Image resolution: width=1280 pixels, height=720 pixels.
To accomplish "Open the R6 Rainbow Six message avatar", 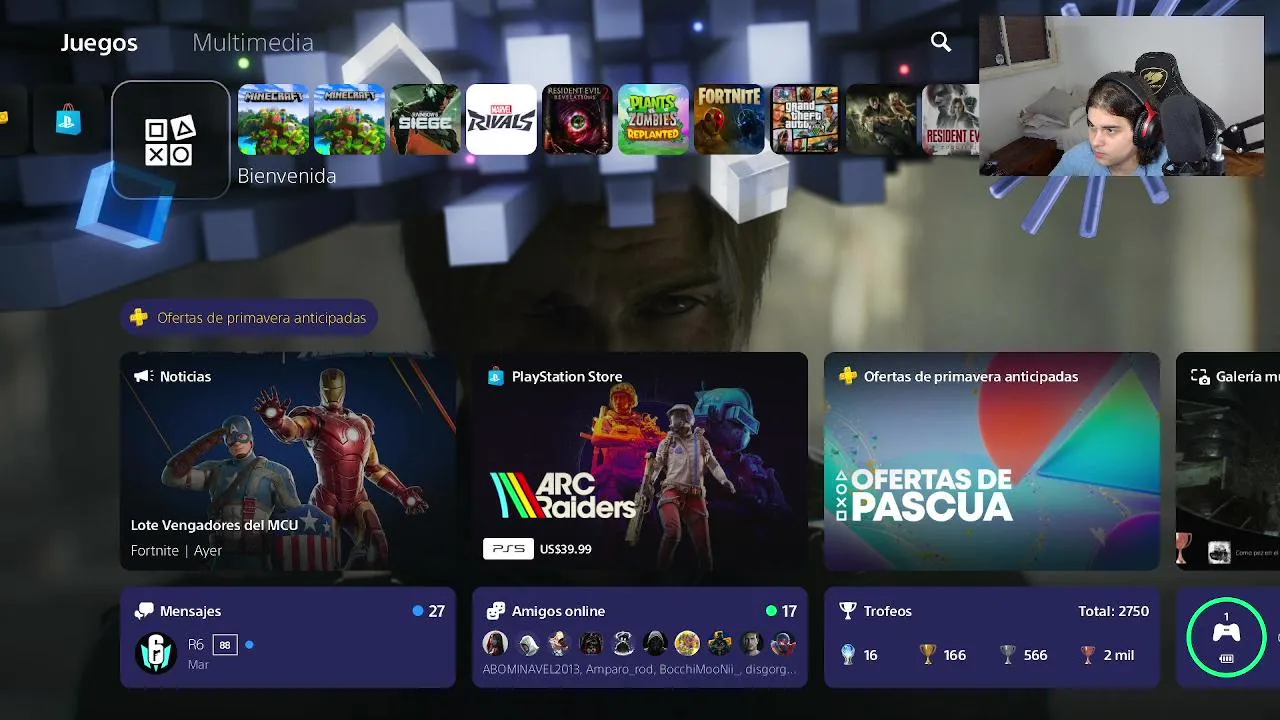I will (155, 653).
